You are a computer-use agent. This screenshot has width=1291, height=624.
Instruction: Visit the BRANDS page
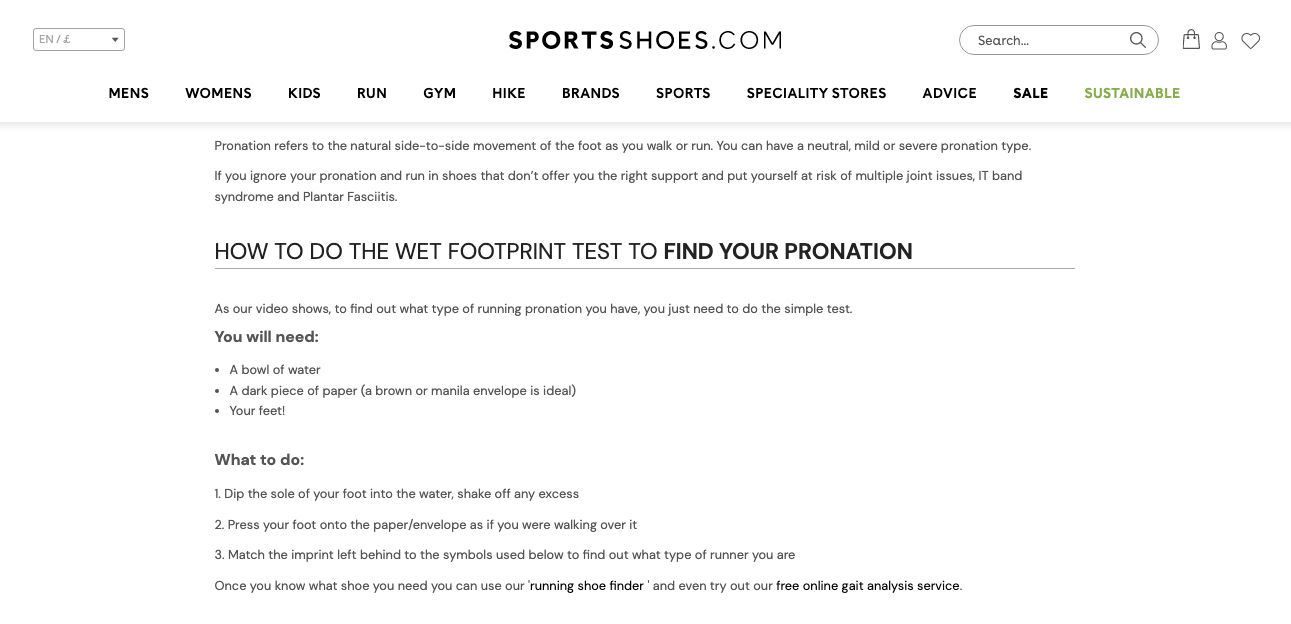(x=590, y=93)
